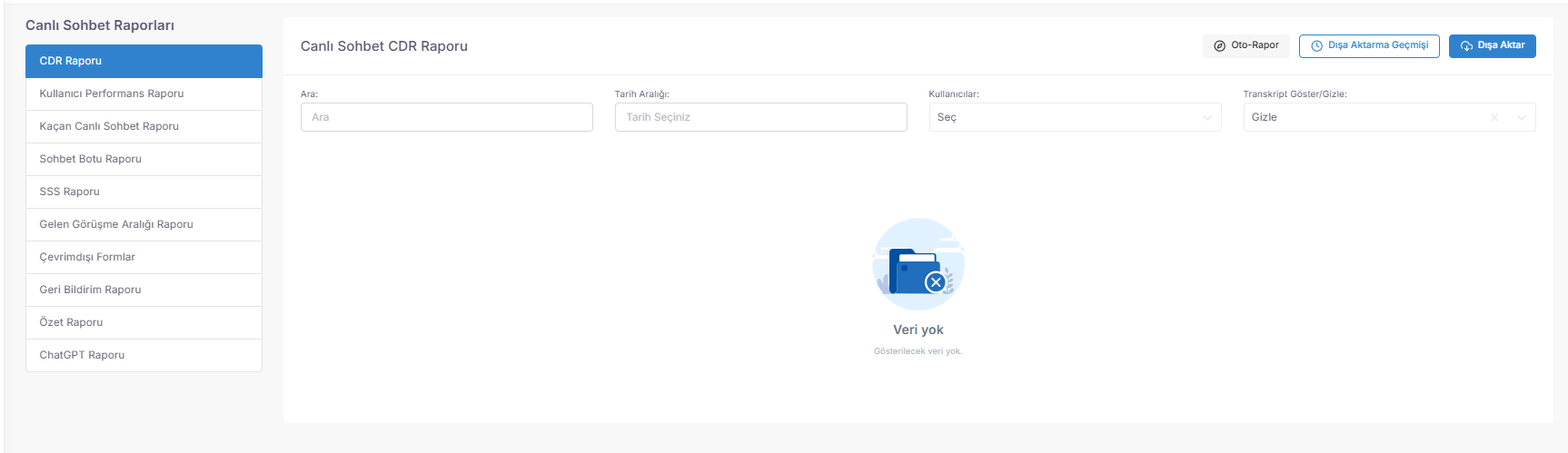Go to Geri Bildirim Raporu
The height and width of the screenshot is (453, 1568).
(144, 290)
